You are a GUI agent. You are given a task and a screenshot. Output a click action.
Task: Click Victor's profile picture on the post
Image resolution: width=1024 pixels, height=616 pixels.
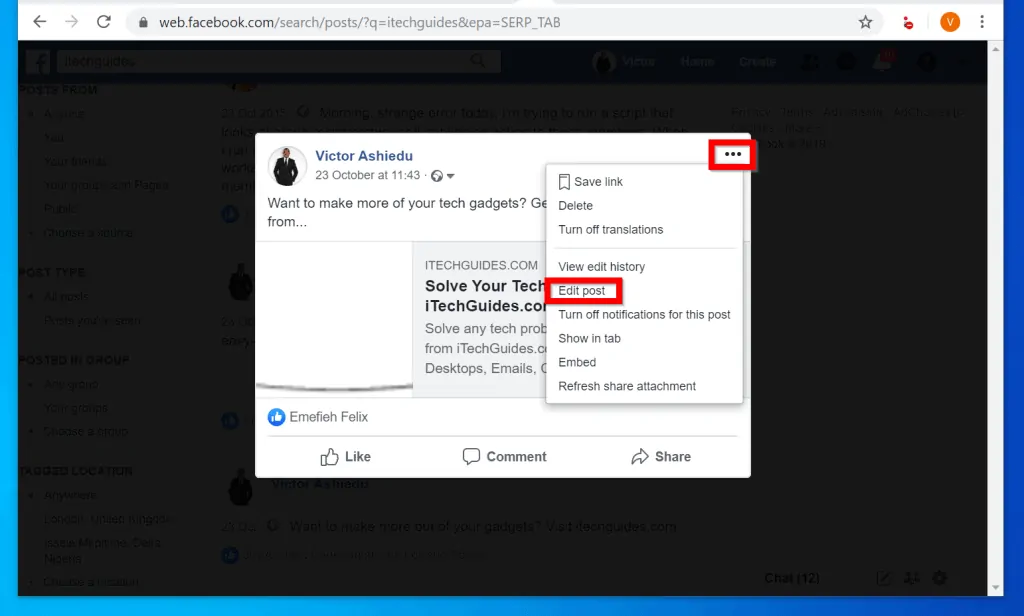tap(287, 165)
